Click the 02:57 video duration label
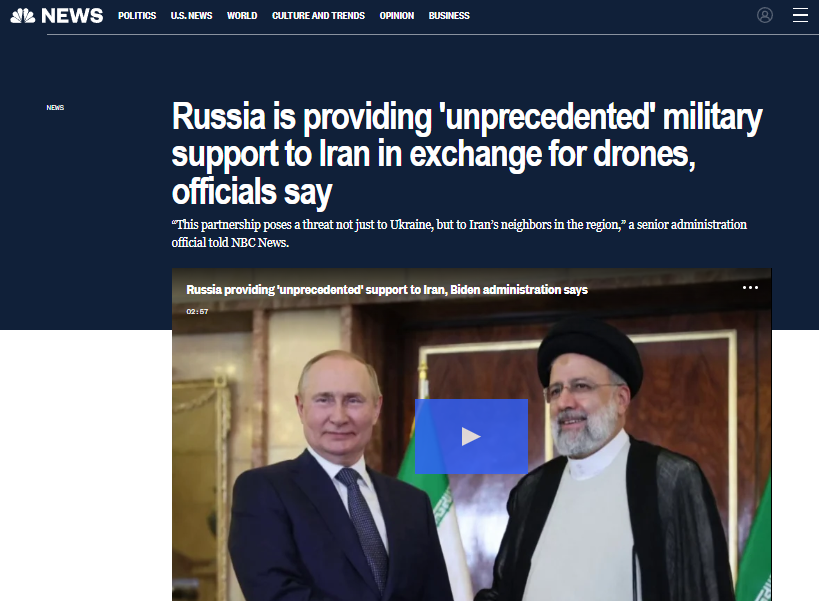Viewport: 819px width, 601px height. tap(197, 312)
